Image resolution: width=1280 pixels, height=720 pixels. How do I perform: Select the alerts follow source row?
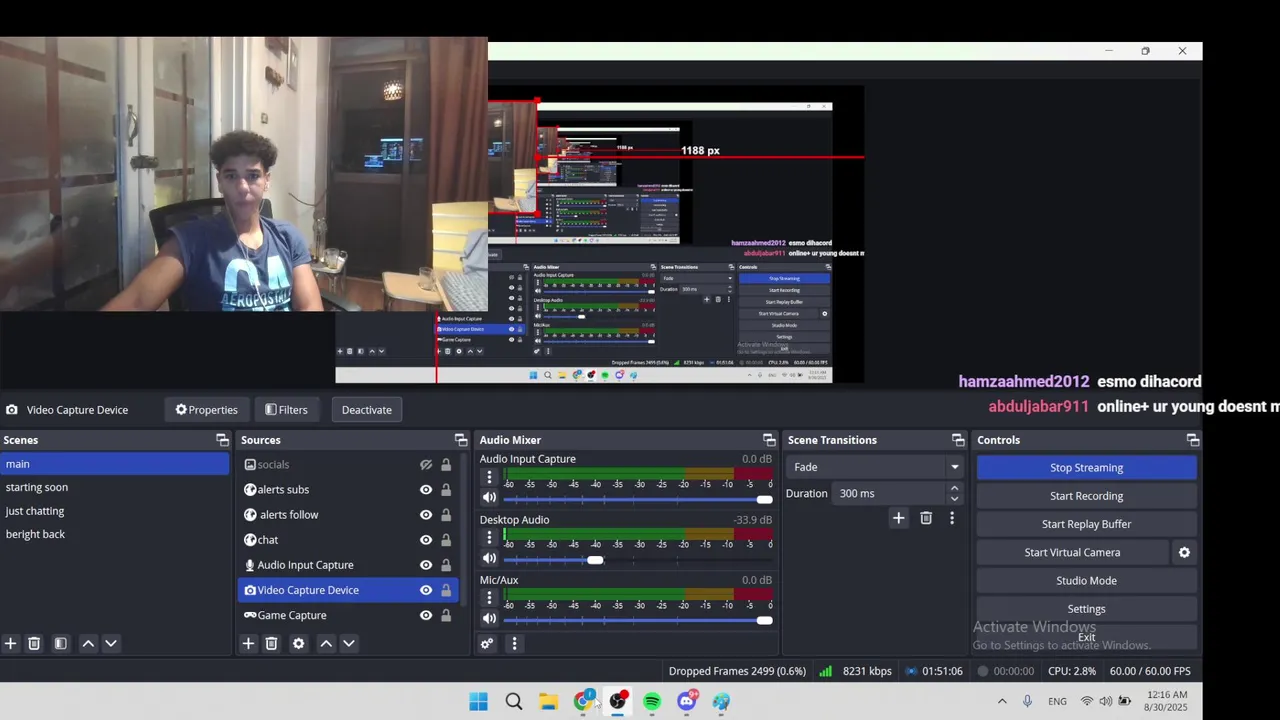click(348, 515)
